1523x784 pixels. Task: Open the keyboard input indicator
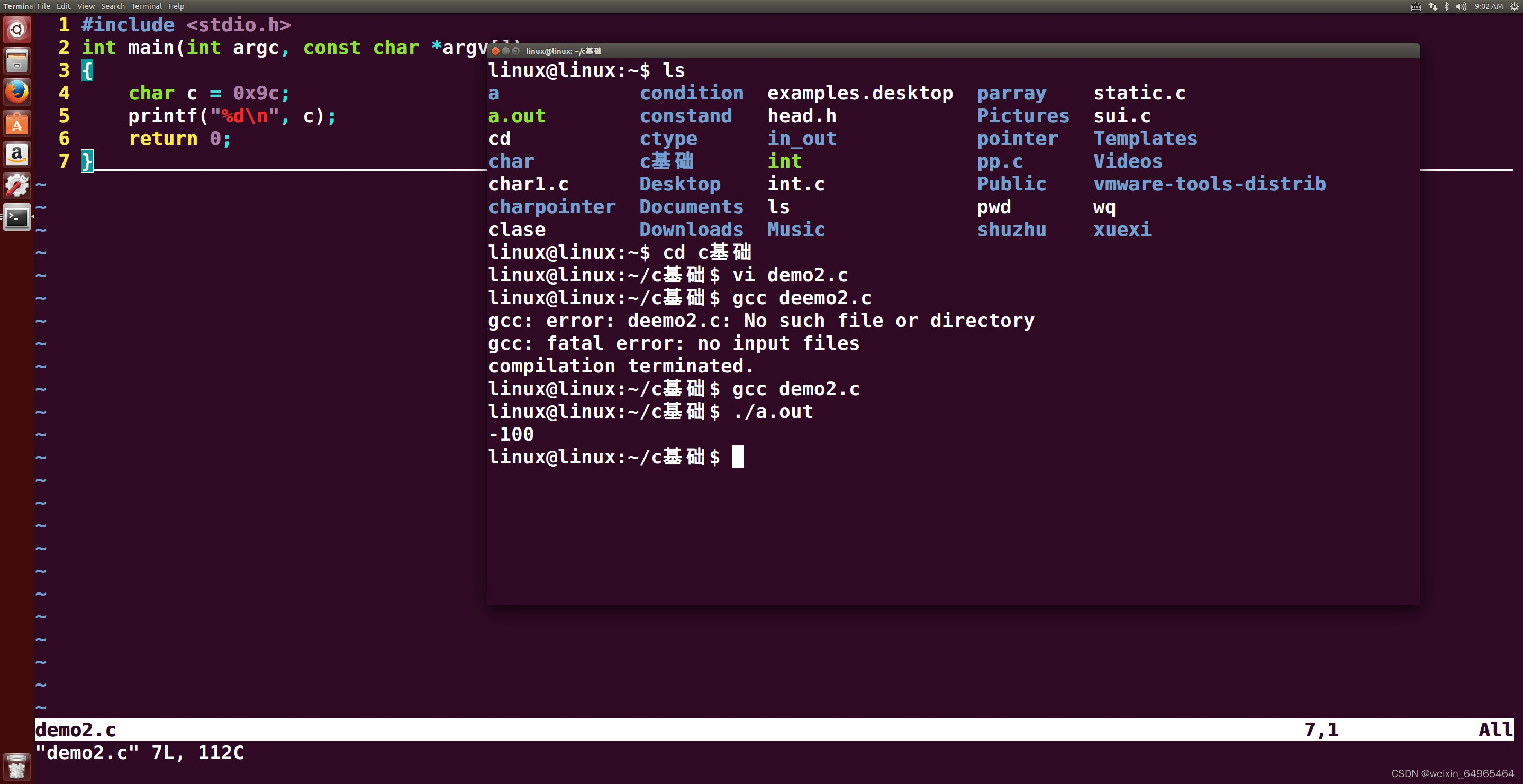click(1416, 6)
